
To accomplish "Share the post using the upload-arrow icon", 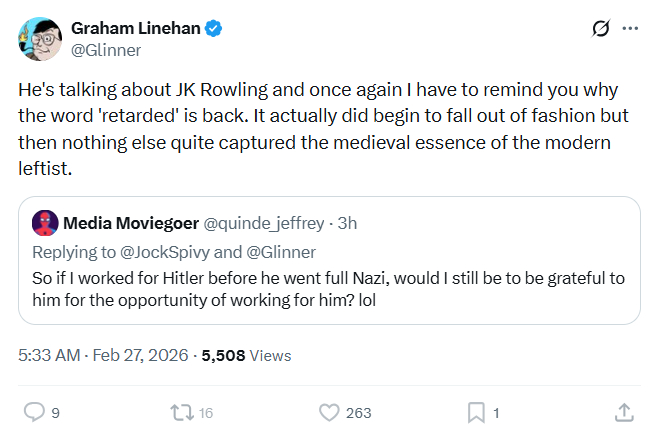I will tap(623, 411).
